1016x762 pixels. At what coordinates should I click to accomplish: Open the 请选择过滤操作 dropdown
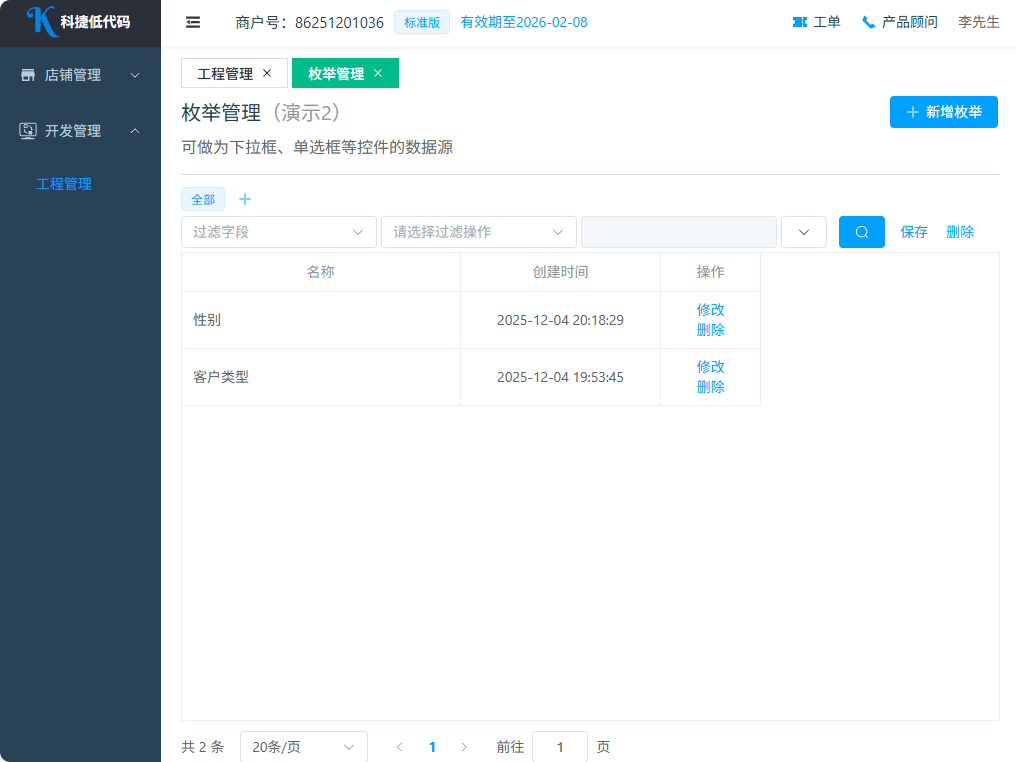(478, 232)
